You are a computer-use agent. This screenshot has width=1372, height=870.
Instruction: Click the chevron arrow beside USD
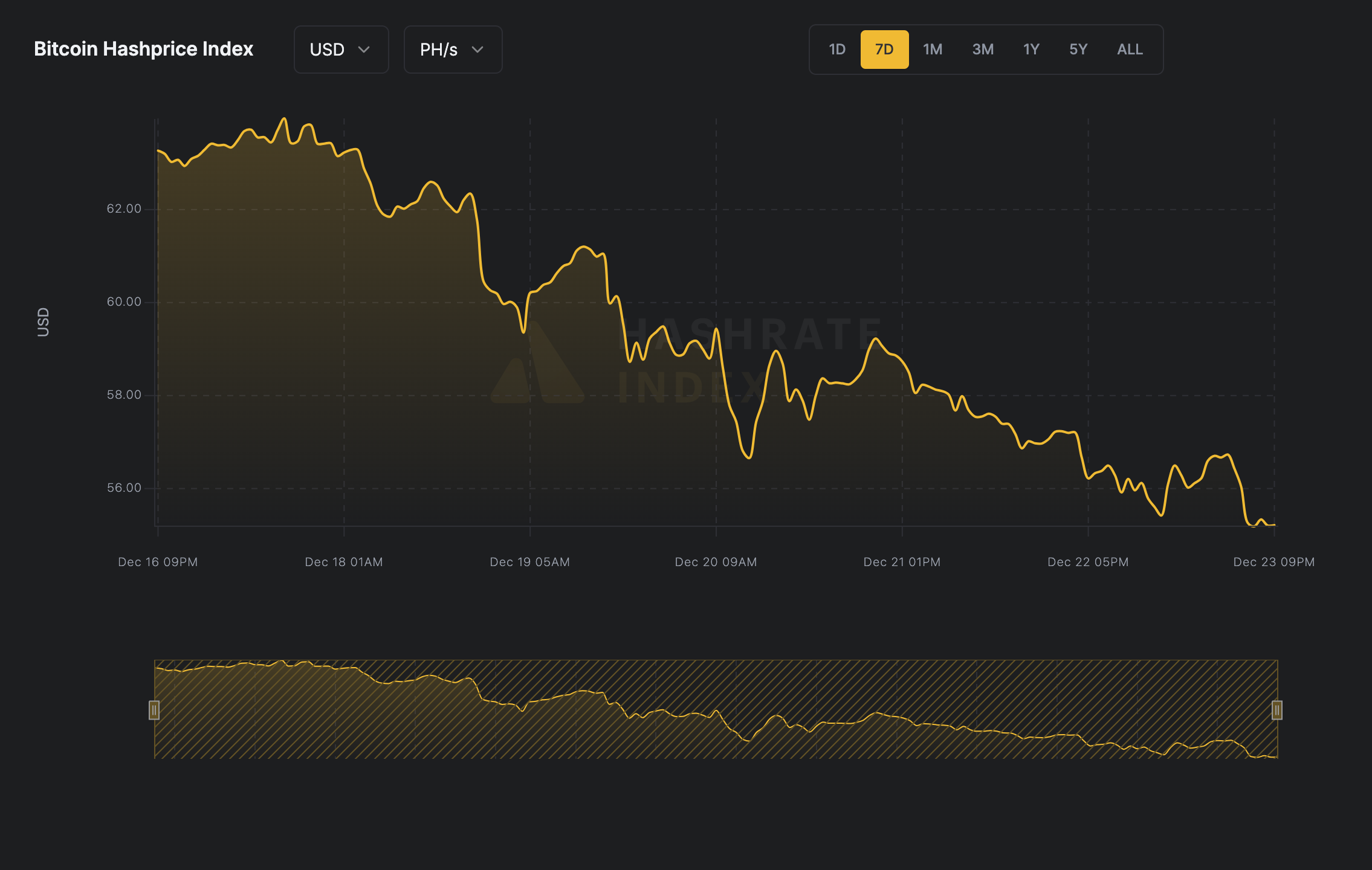(x=364, y=50)
